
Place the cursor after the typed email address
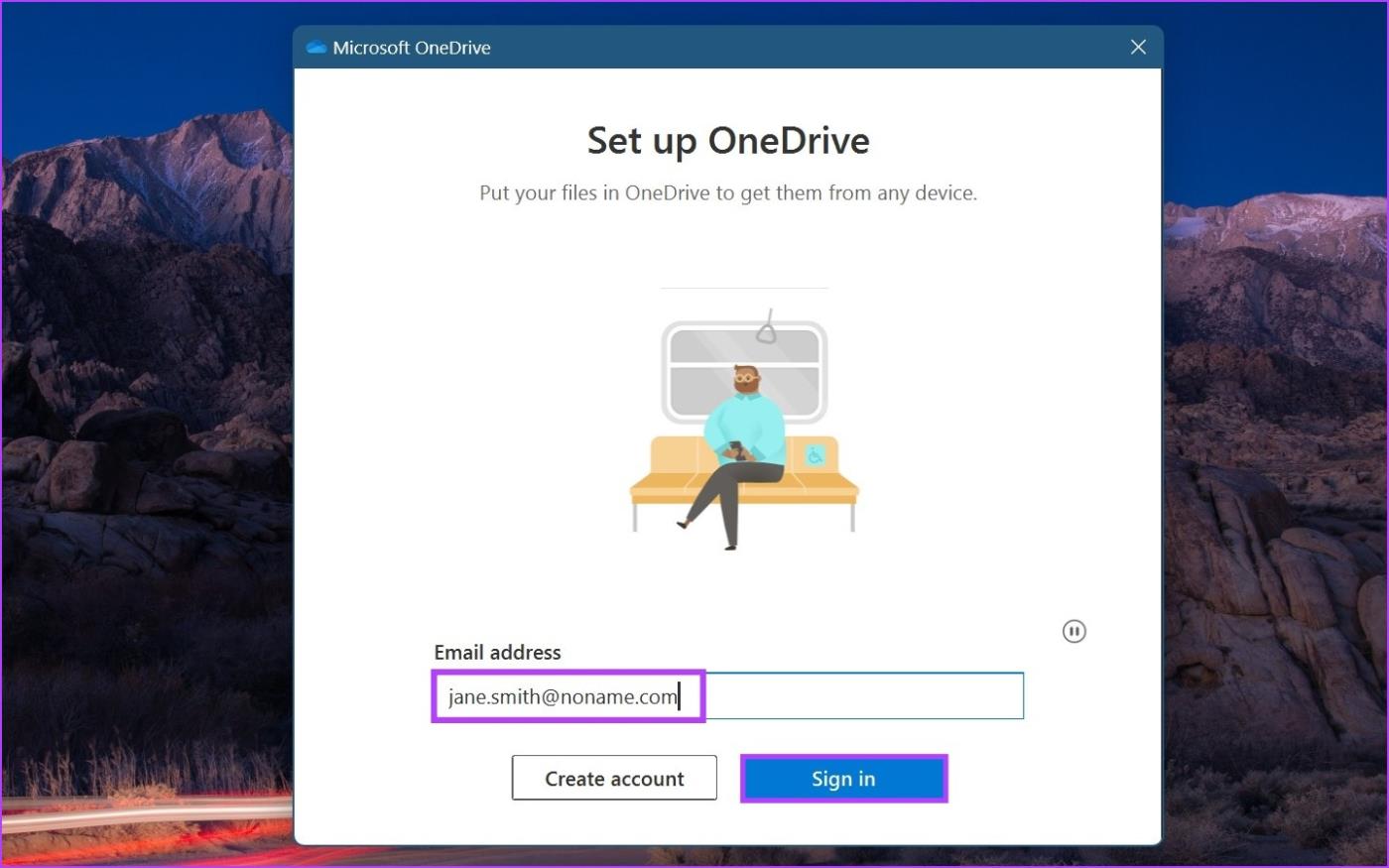[680, 695]
